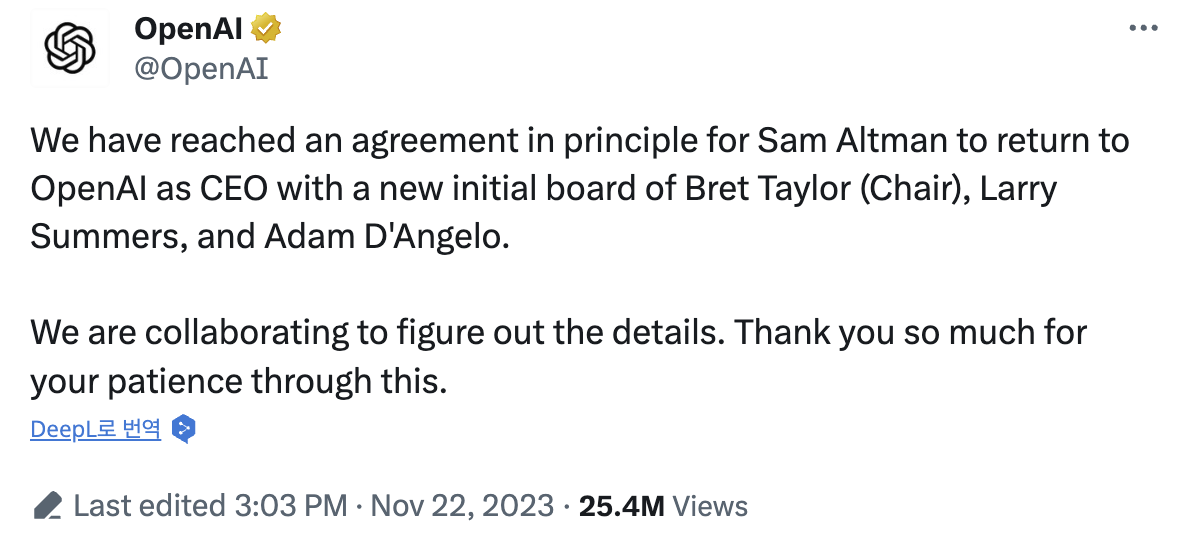Click the blue DeepL translate icon
This screenshot has height=538, width=1190.
click(x=183, y=430)
